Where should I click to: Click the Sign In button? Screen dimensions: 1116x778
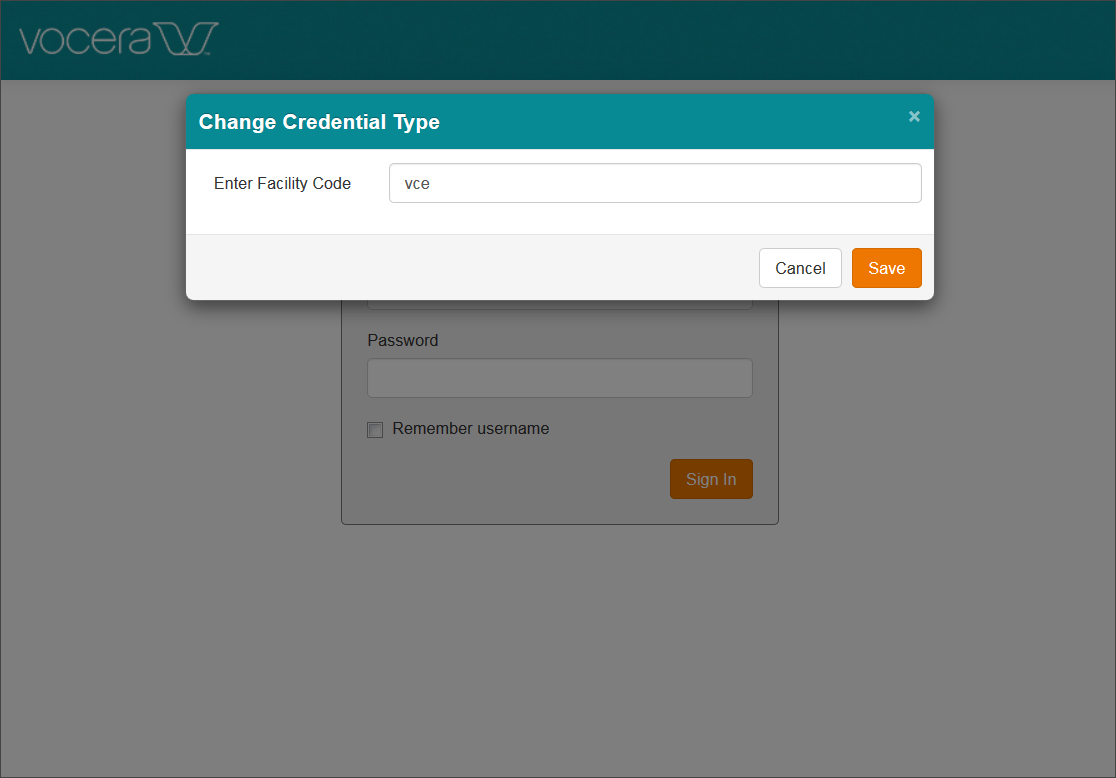tap(711, 479)
